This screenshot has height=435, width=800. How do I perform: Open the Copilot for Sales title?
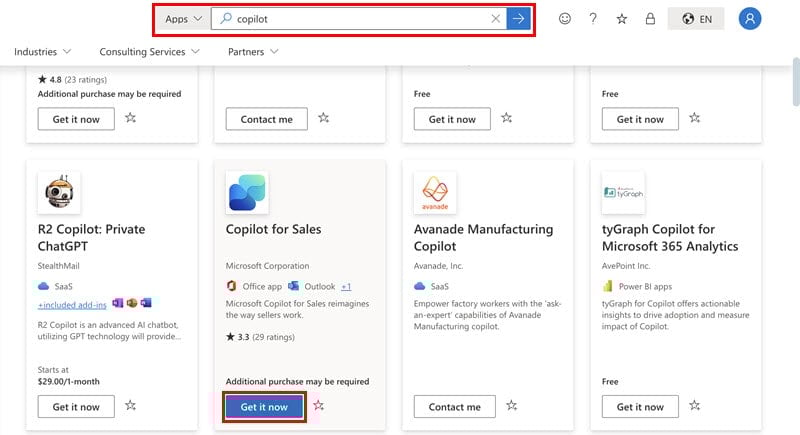pos(273,229)
